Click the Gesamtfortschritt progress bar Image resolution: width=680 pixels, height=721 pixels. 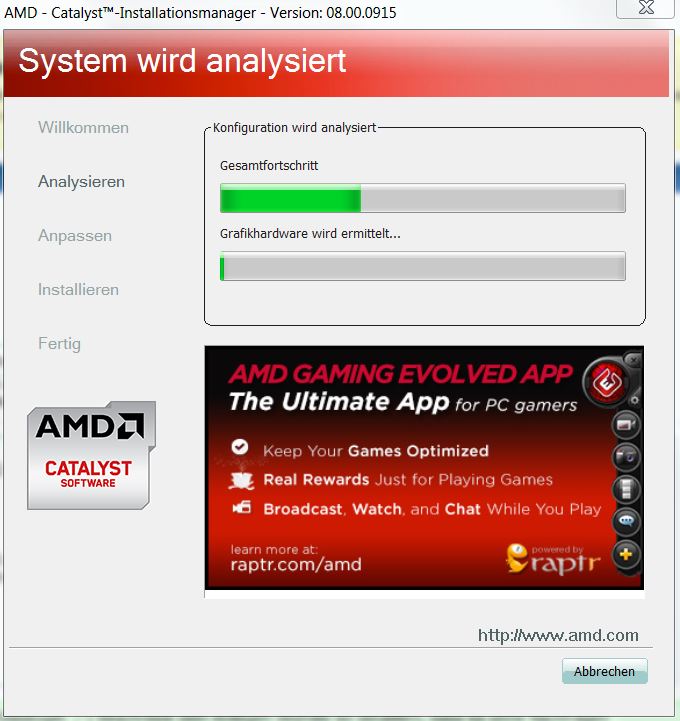click(x=423, y=198)
